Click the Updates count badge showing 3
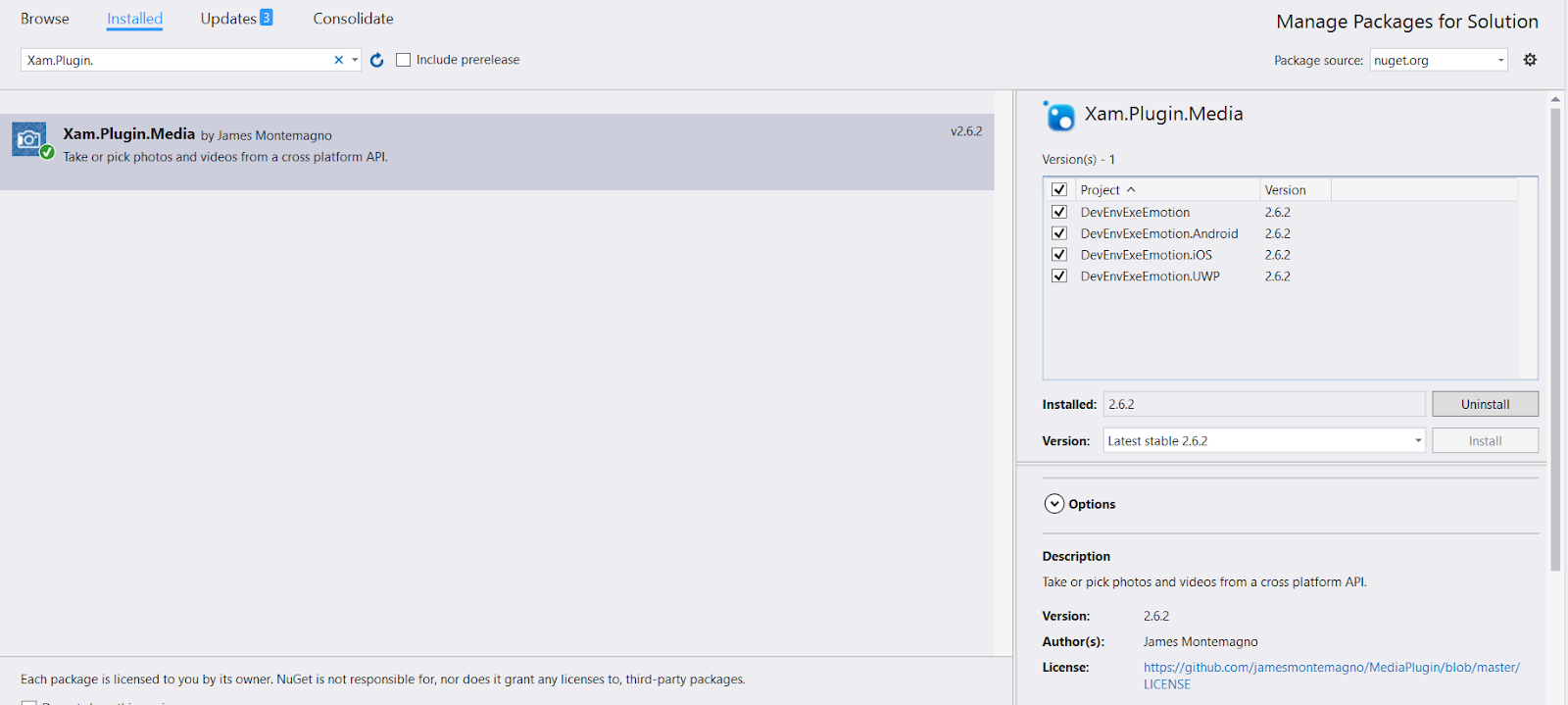 (x=266, y=18)
